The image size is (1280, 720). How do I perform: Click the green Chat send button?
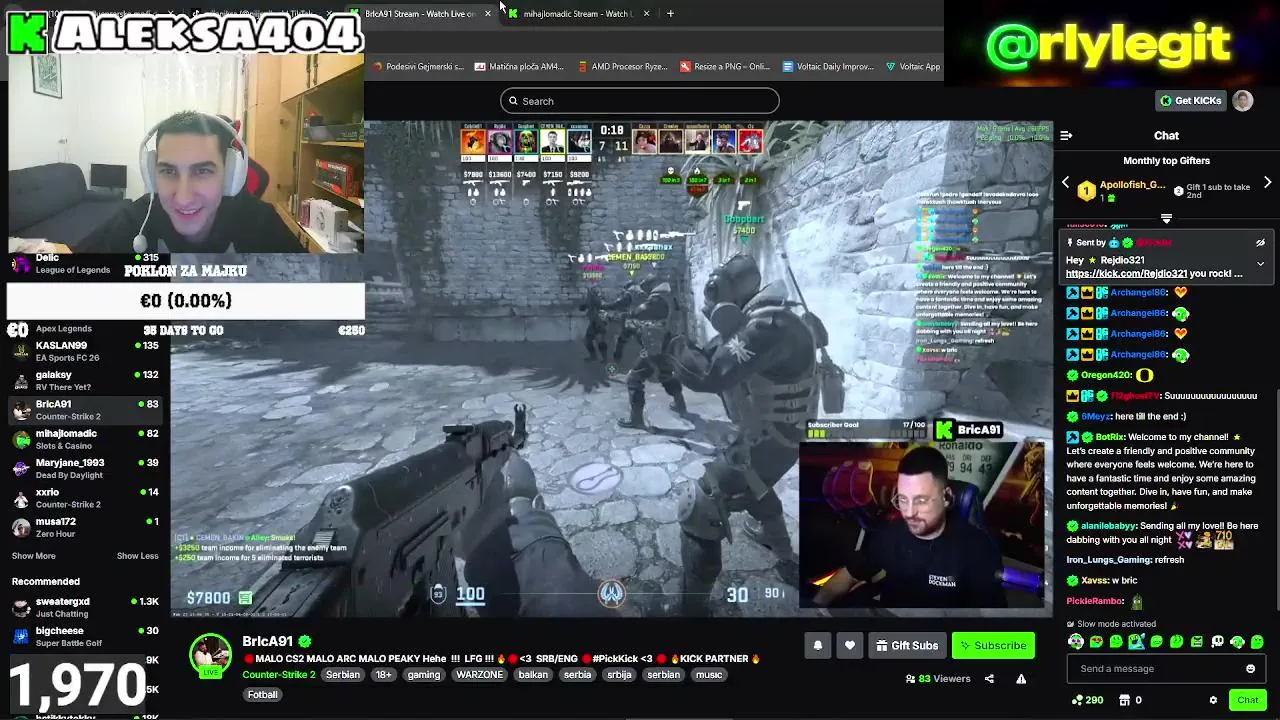[x=1247, y=700]
